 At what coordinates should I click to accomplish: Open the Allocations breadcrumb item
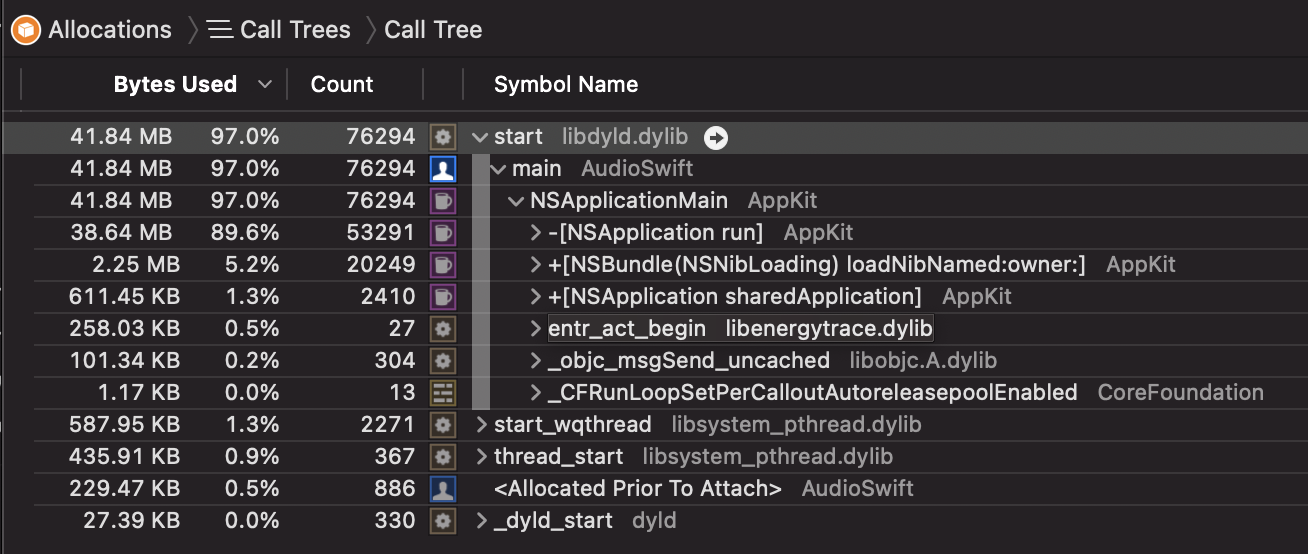click(x=110, y=30)
